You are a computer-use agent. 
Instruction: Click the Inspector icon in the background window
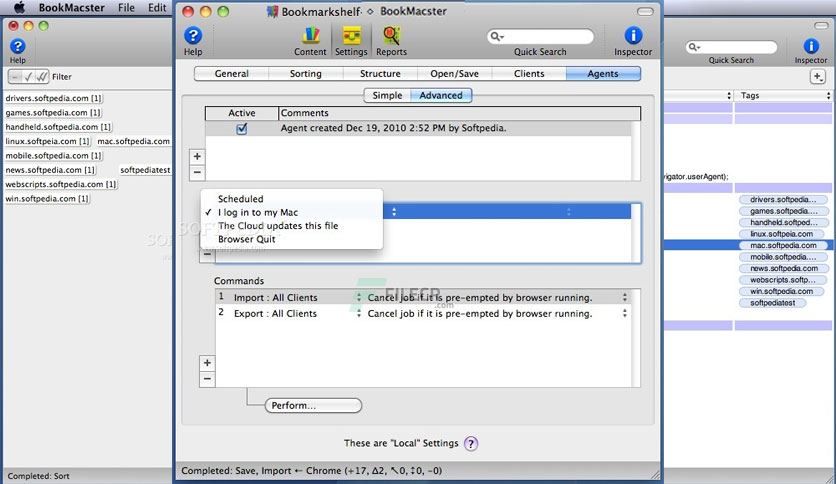[811, 46]
